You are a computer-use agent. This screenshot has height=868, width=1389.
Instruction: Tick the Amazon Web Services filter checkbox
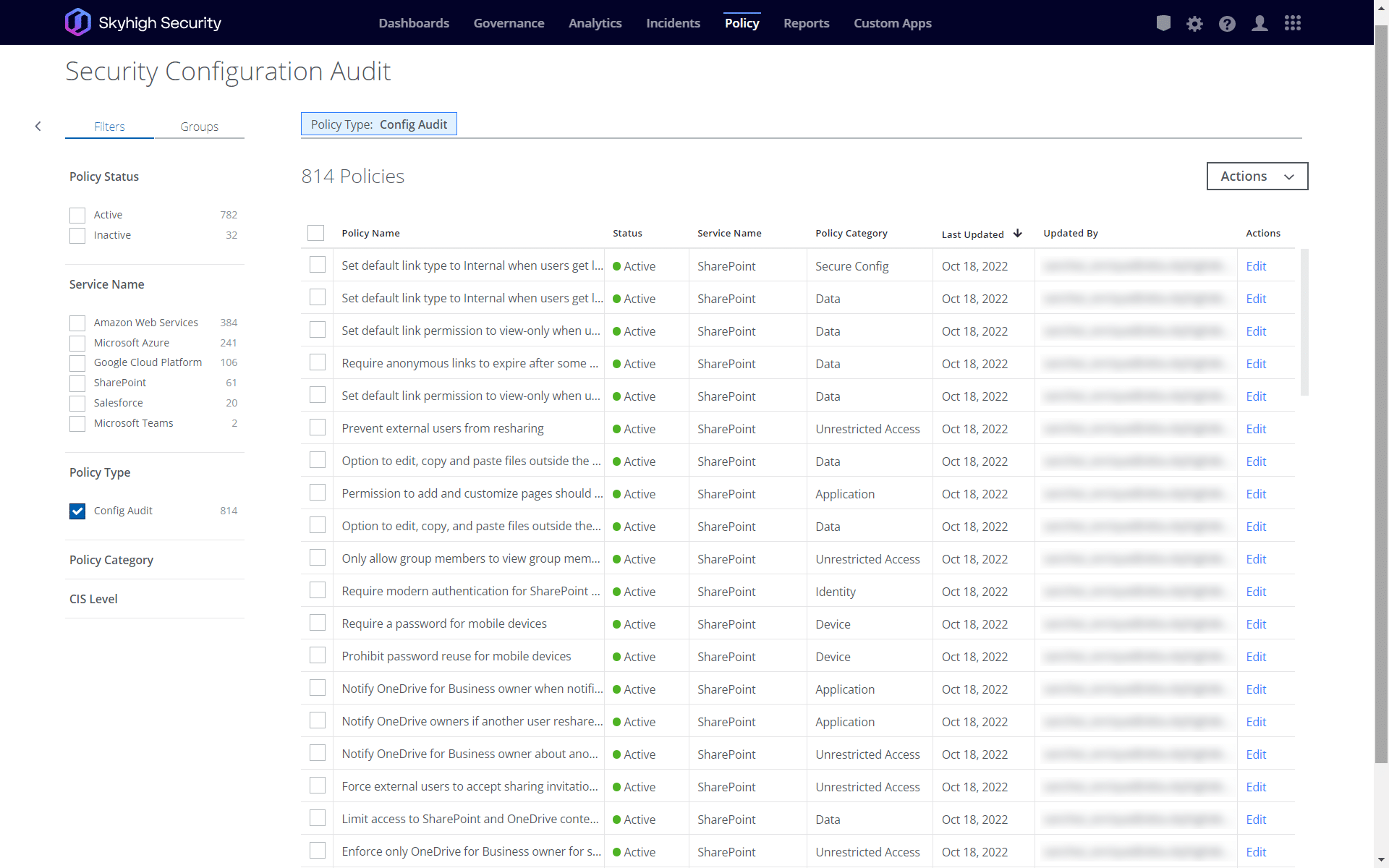[x=77, y=323]
